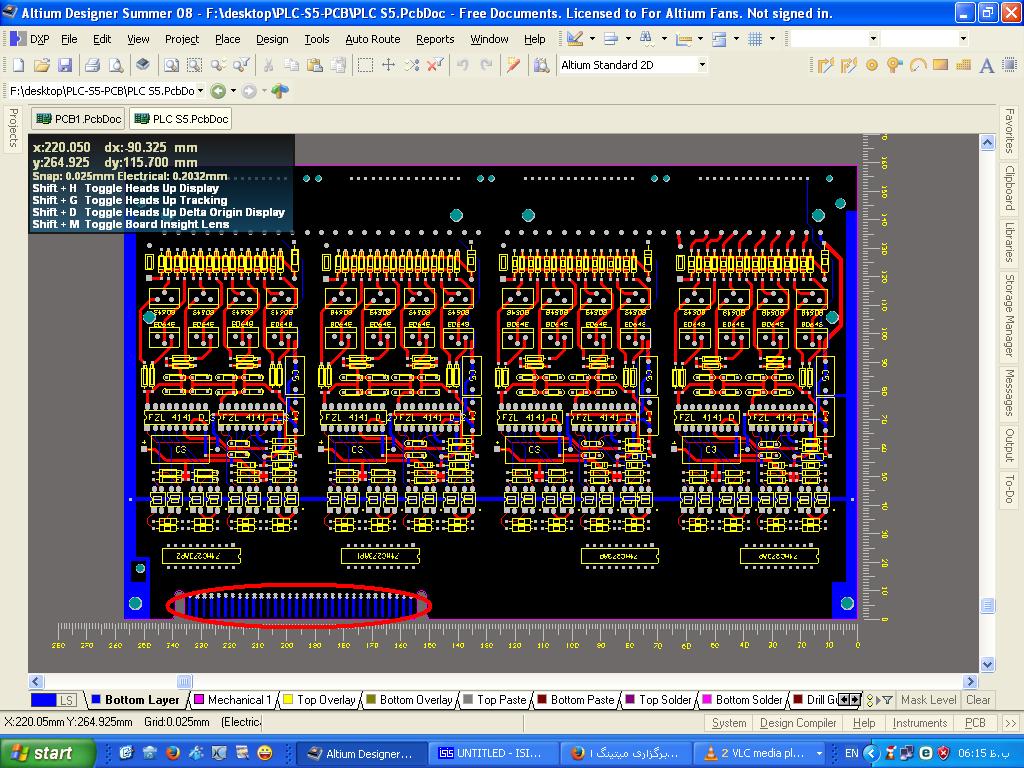Image resolution: width=1024 pixels, height=768 pixels.
Task: Click the Place Fill rectangle icon
Action: pos(940,65)
